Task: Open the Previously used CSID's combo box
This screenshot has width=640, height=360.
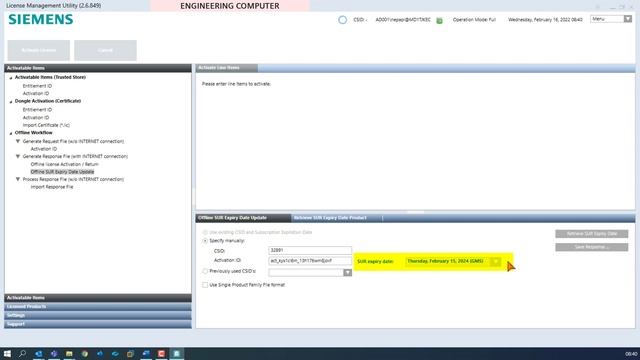Action: (x=347, y=272)
